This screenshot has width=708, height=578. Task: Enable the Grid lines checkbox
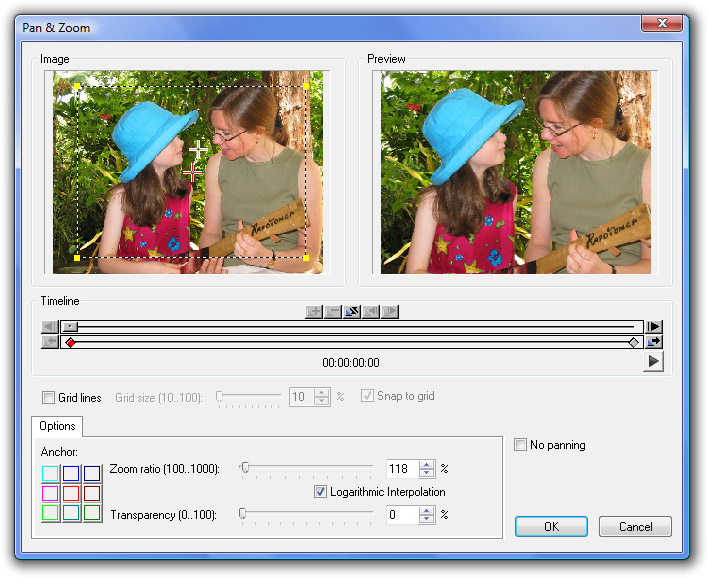coord(49,397)
